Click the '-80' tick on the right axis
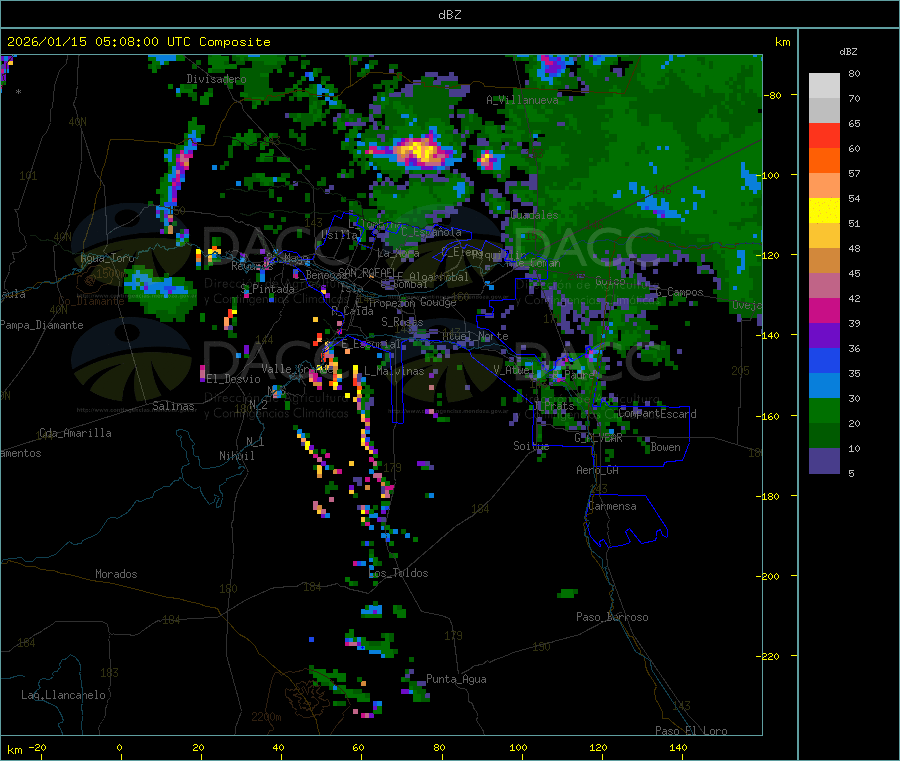Viewport: 900px width, 761px height. (x=773, y=95)
